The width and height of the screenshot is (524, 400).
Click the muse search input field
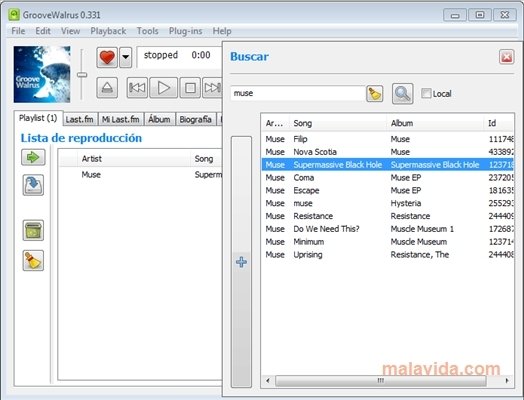[297, 93]
